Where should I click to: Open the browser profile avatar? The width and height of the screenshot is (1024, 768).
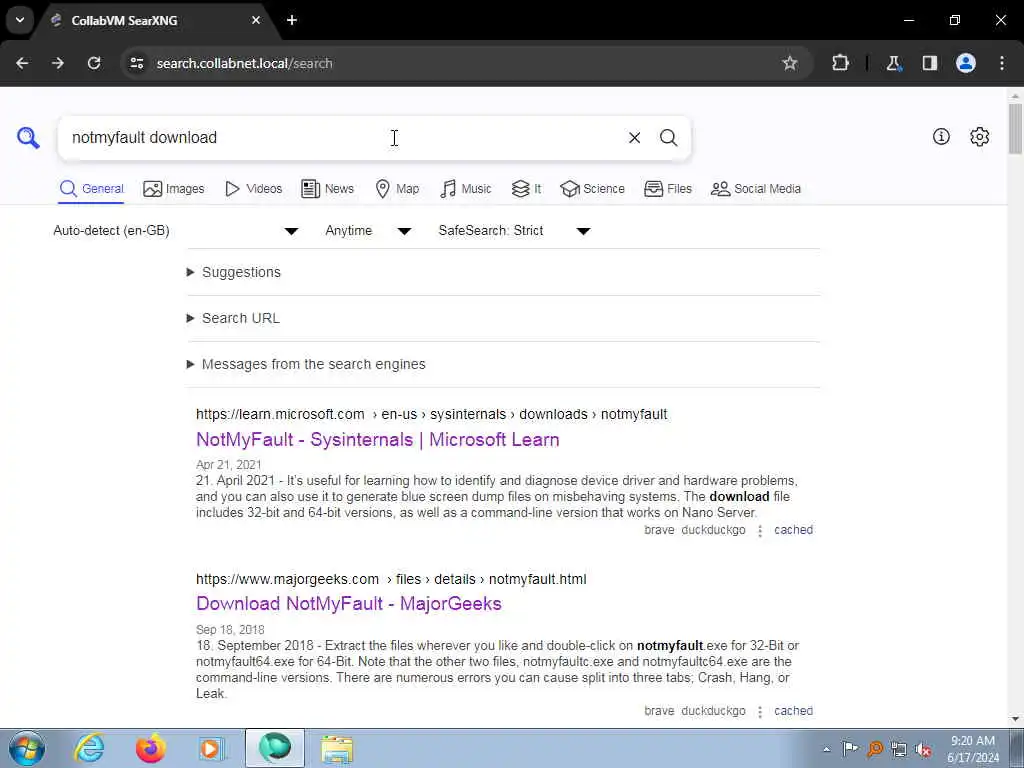[966, 63]
